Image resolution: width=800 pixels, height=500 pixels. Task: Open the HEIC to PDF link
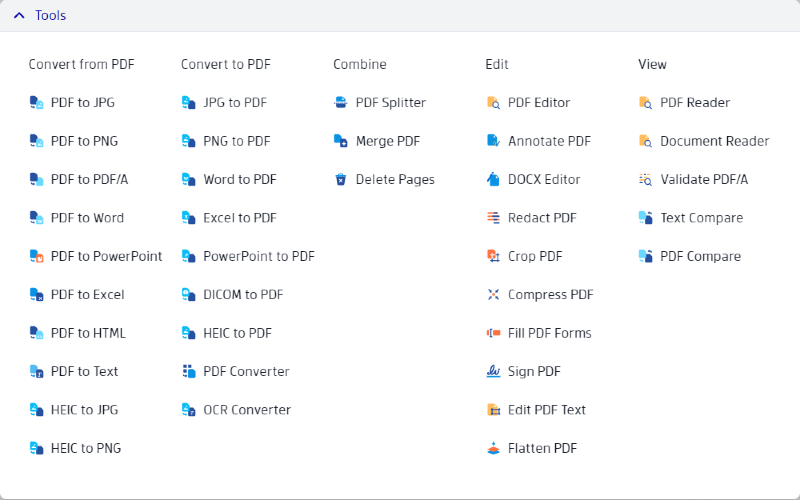237,333
